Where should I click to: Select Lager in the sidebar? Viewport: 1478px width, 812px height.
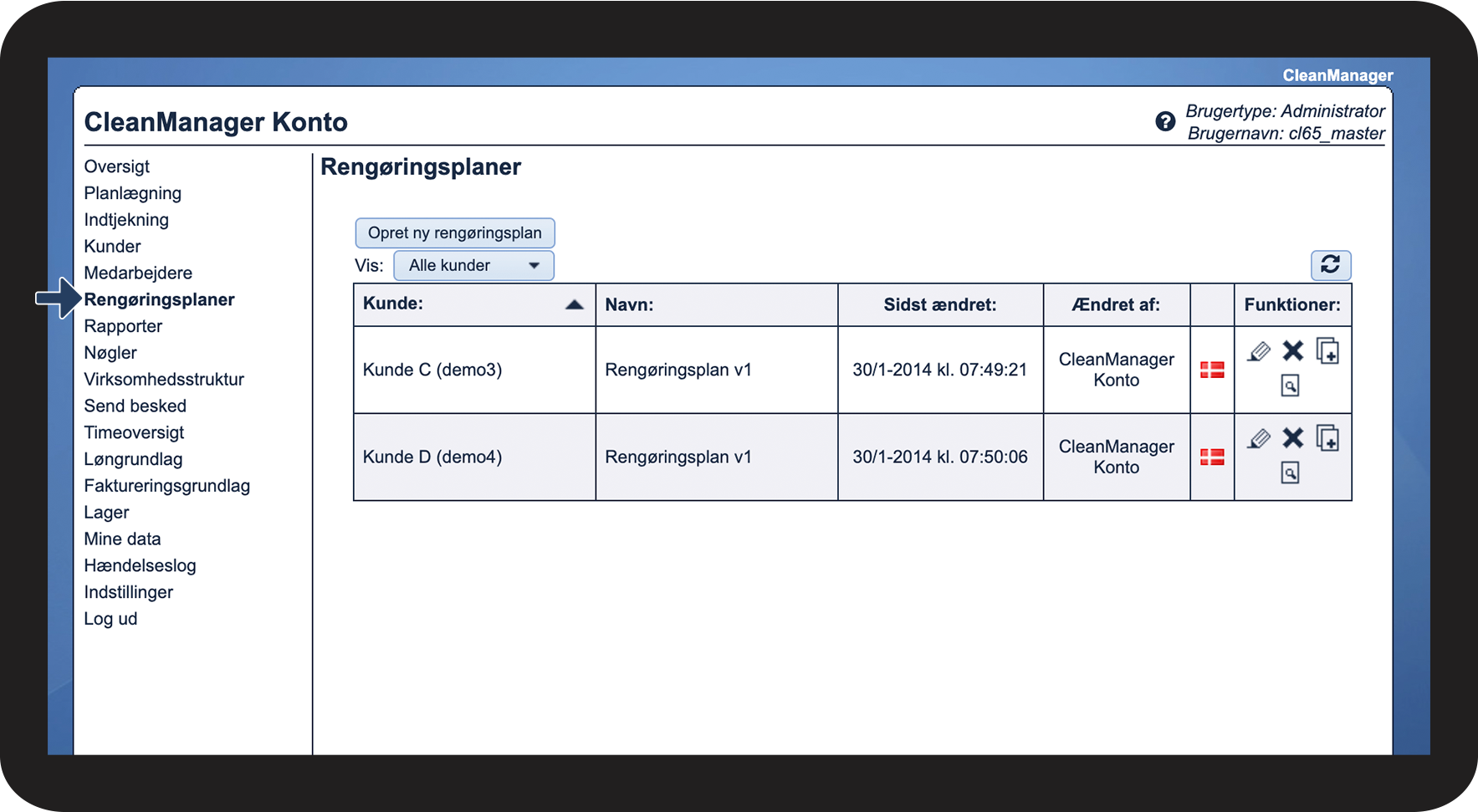pyautogui.click(x=106, y=513)
